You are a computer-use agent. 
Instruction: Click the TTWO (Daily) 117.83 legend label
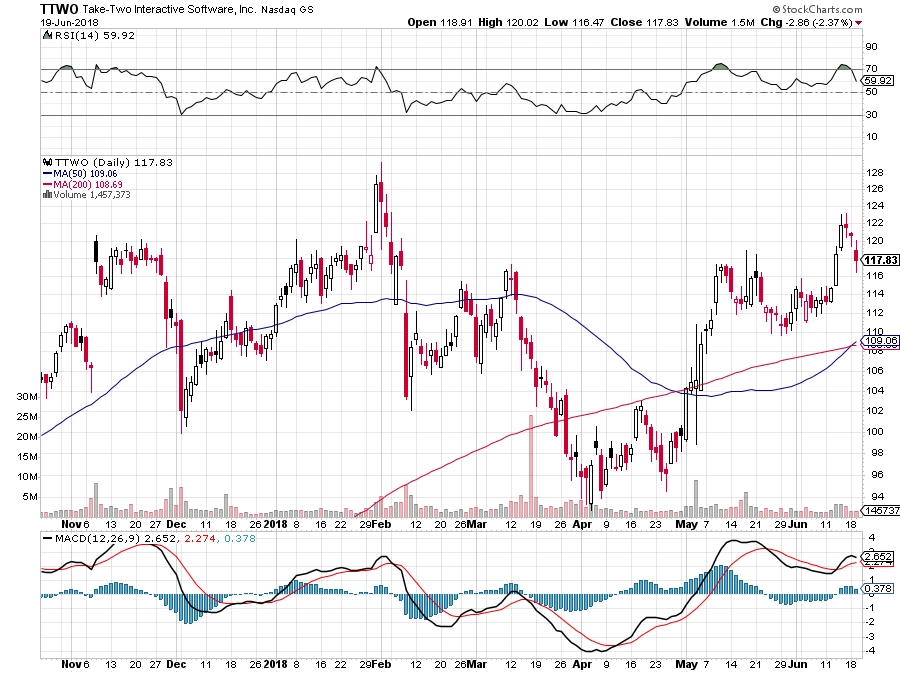click(x=113, y=162)
